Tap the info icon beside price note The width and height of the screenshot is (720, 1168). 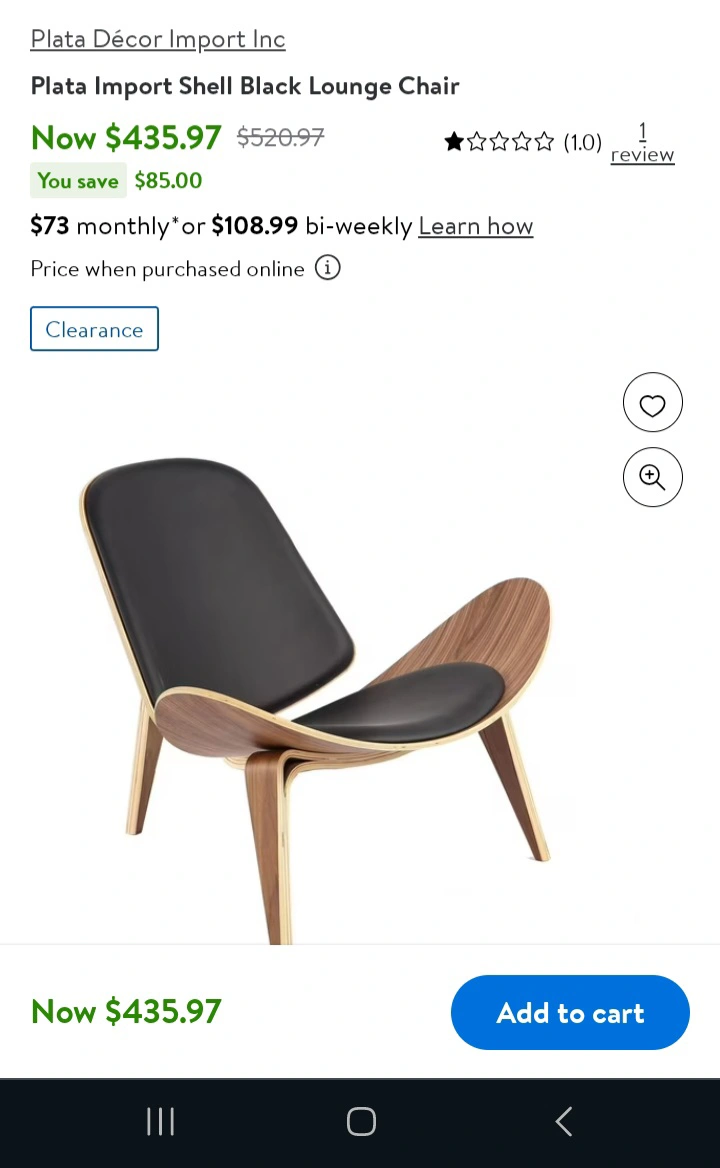click(328, 267)
